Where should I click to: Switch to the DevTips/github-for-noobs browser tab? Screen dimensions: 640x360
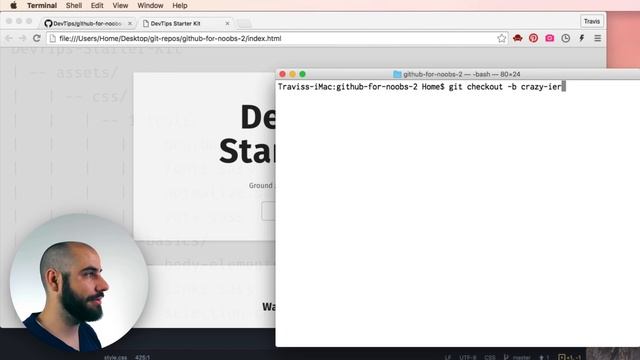(x=88, y=23)
